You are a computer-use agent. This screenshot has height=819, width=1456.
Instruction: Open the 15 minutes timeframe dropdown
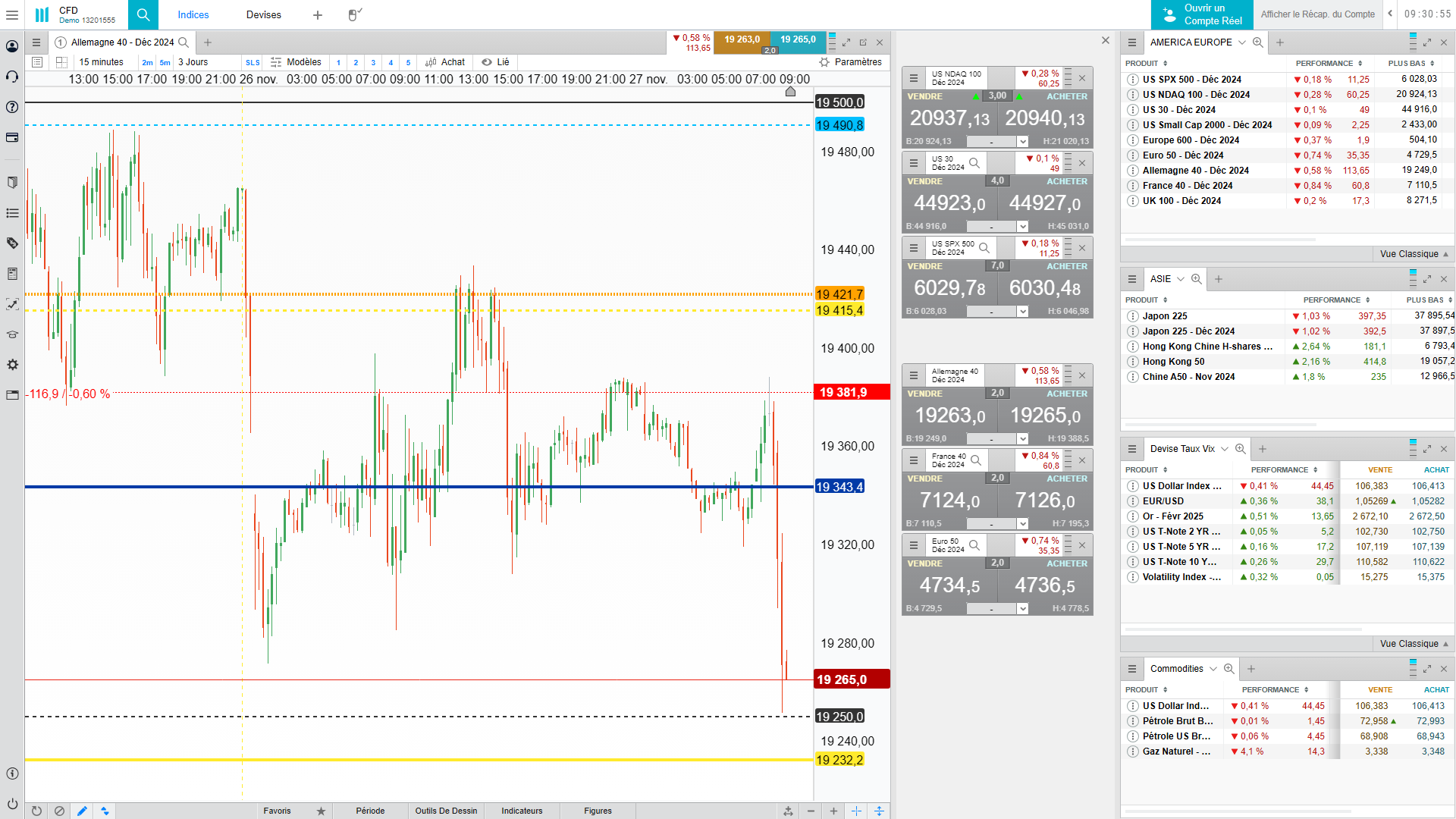click(x=101, y=62)
